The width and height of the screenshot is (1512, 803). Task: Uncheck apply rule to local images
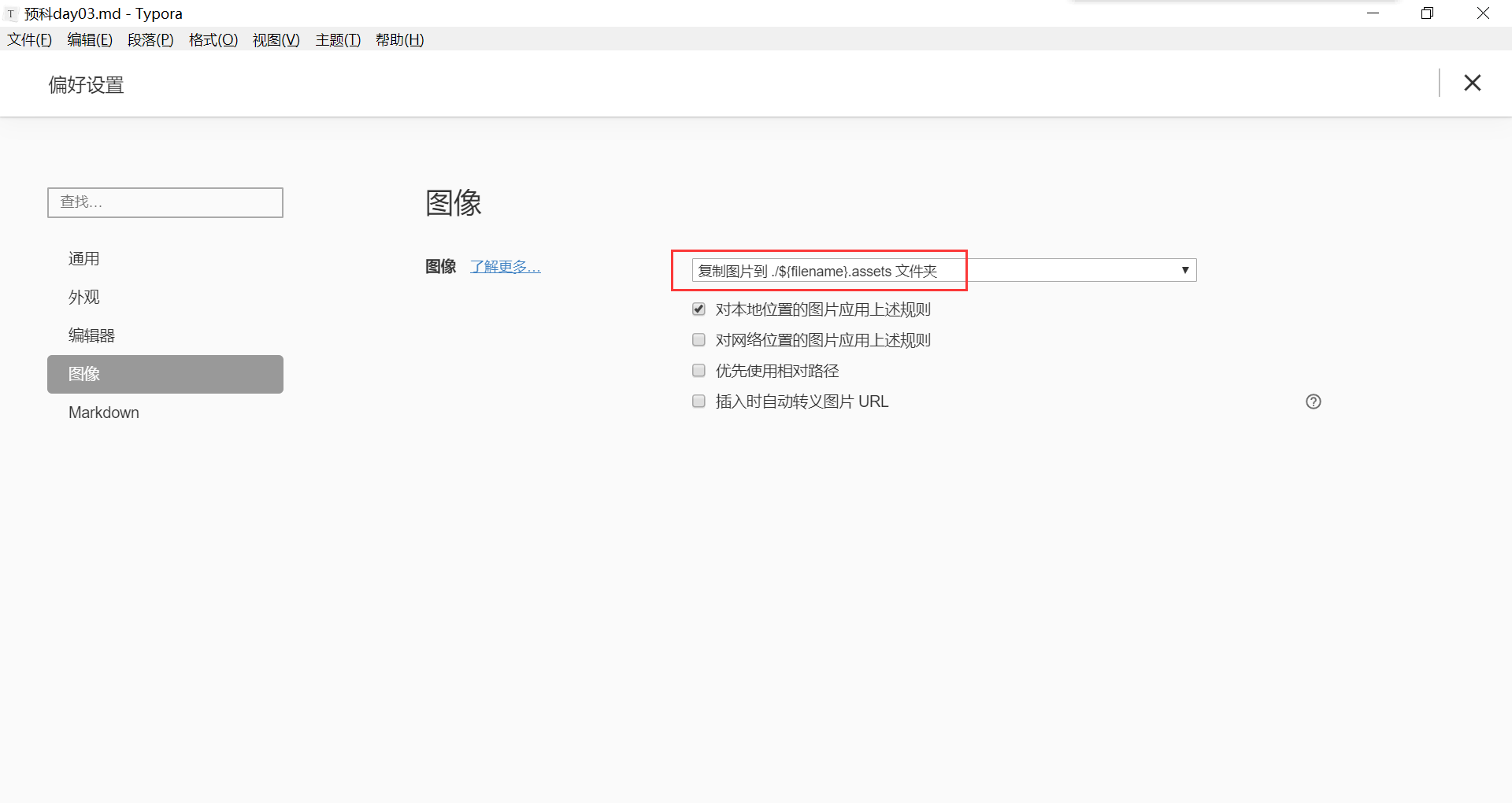(x=699, y=309)
